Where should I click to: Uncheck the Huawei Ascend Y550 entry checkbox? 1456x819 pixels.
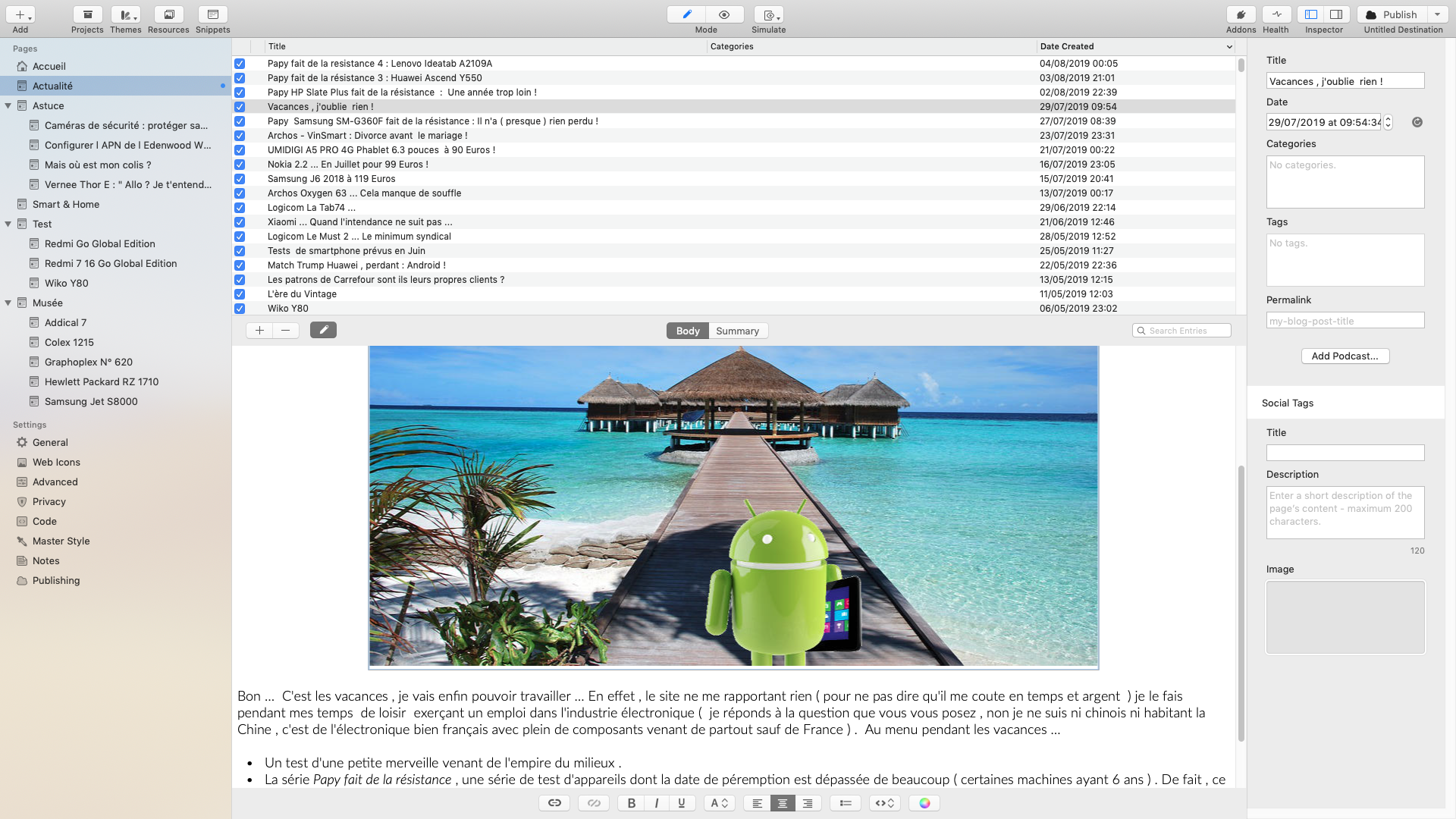click(240, 78)
